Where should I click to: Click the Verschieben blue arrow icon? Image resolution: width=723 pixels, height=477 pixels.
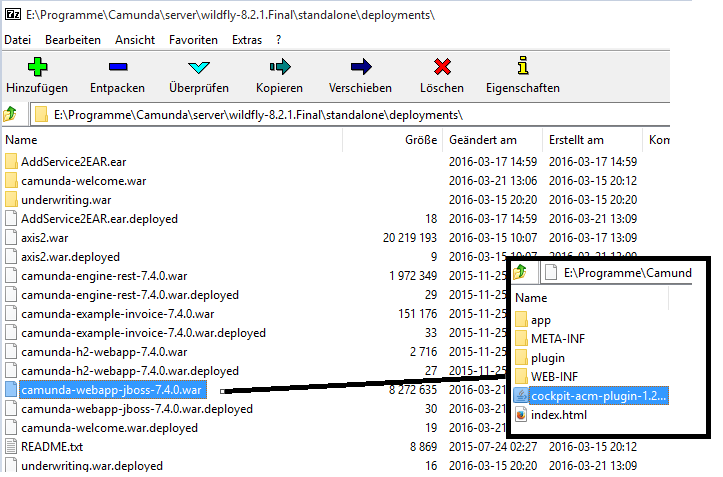pos(361,67)
